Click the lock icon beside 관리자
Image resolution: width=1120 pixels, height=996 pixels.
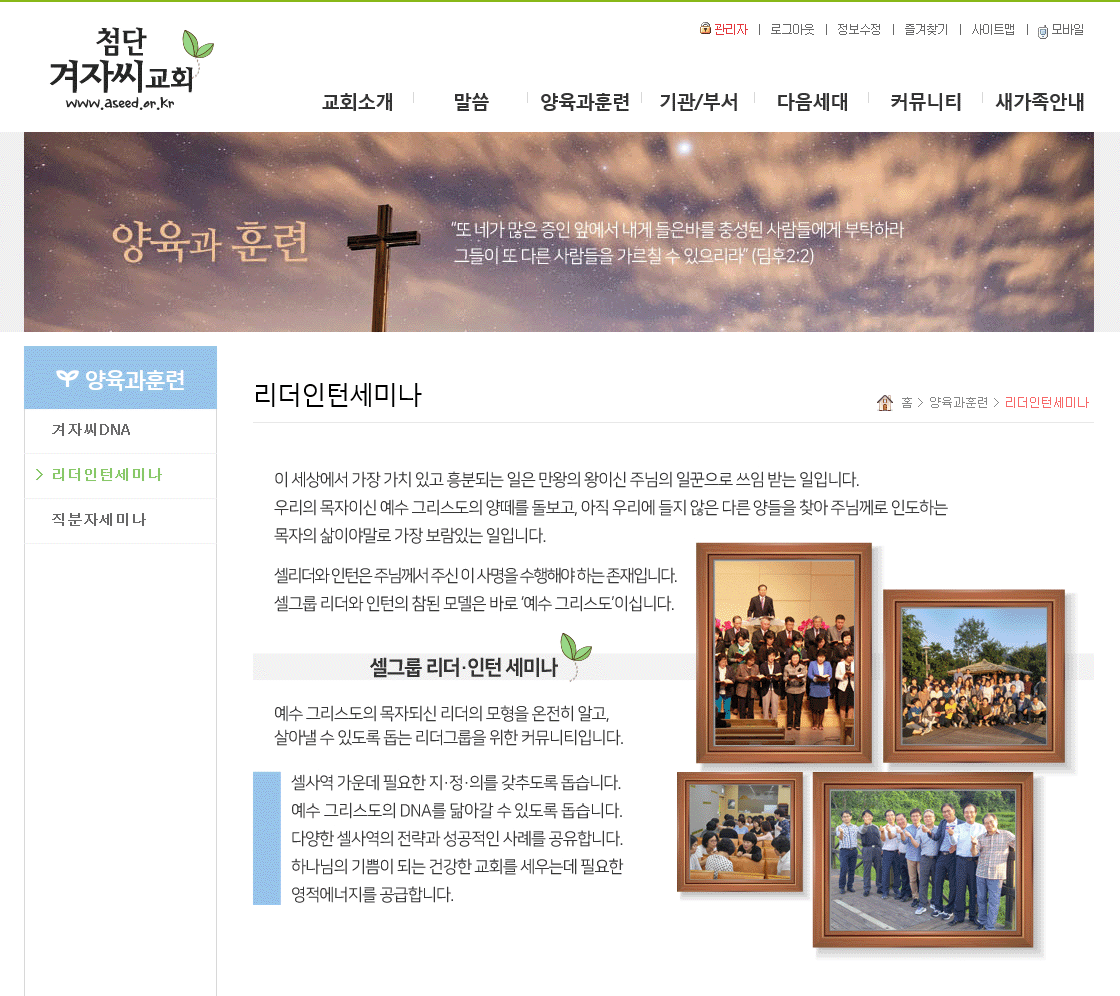click(x=705, y=29)
